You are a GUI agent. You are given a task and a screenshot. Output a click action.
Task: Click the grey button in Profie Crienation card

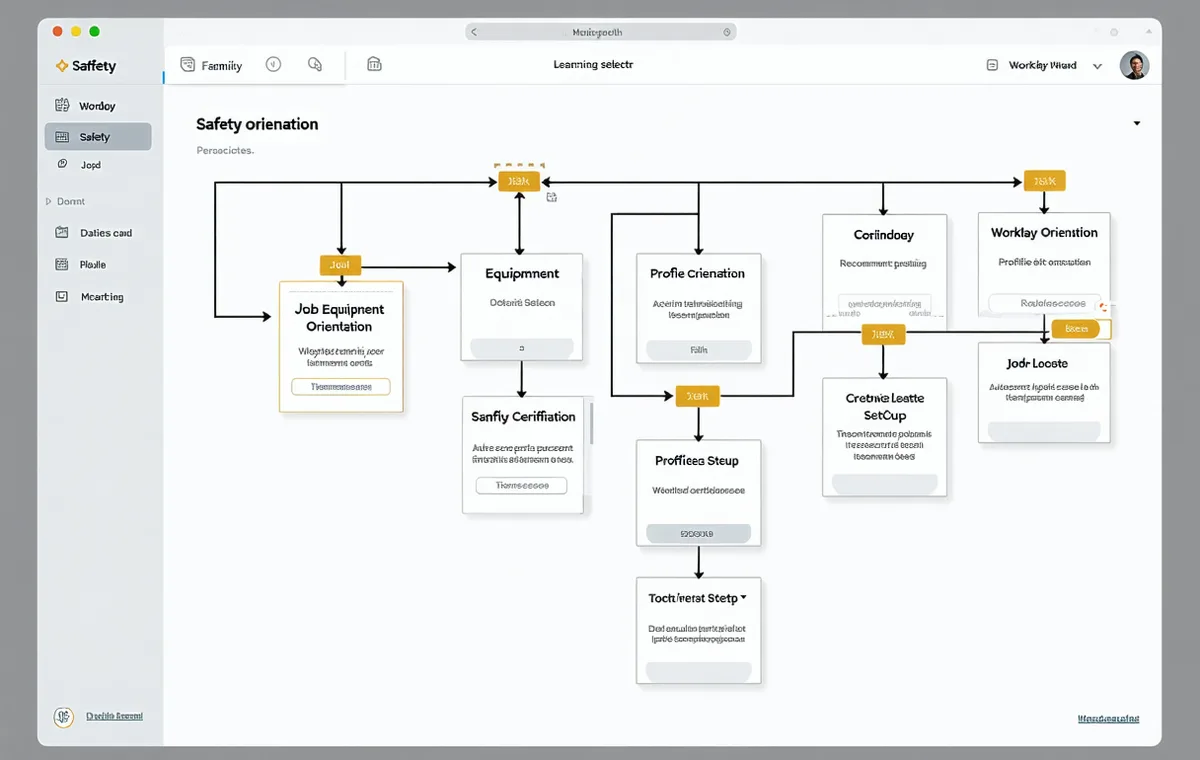point(698,350)
